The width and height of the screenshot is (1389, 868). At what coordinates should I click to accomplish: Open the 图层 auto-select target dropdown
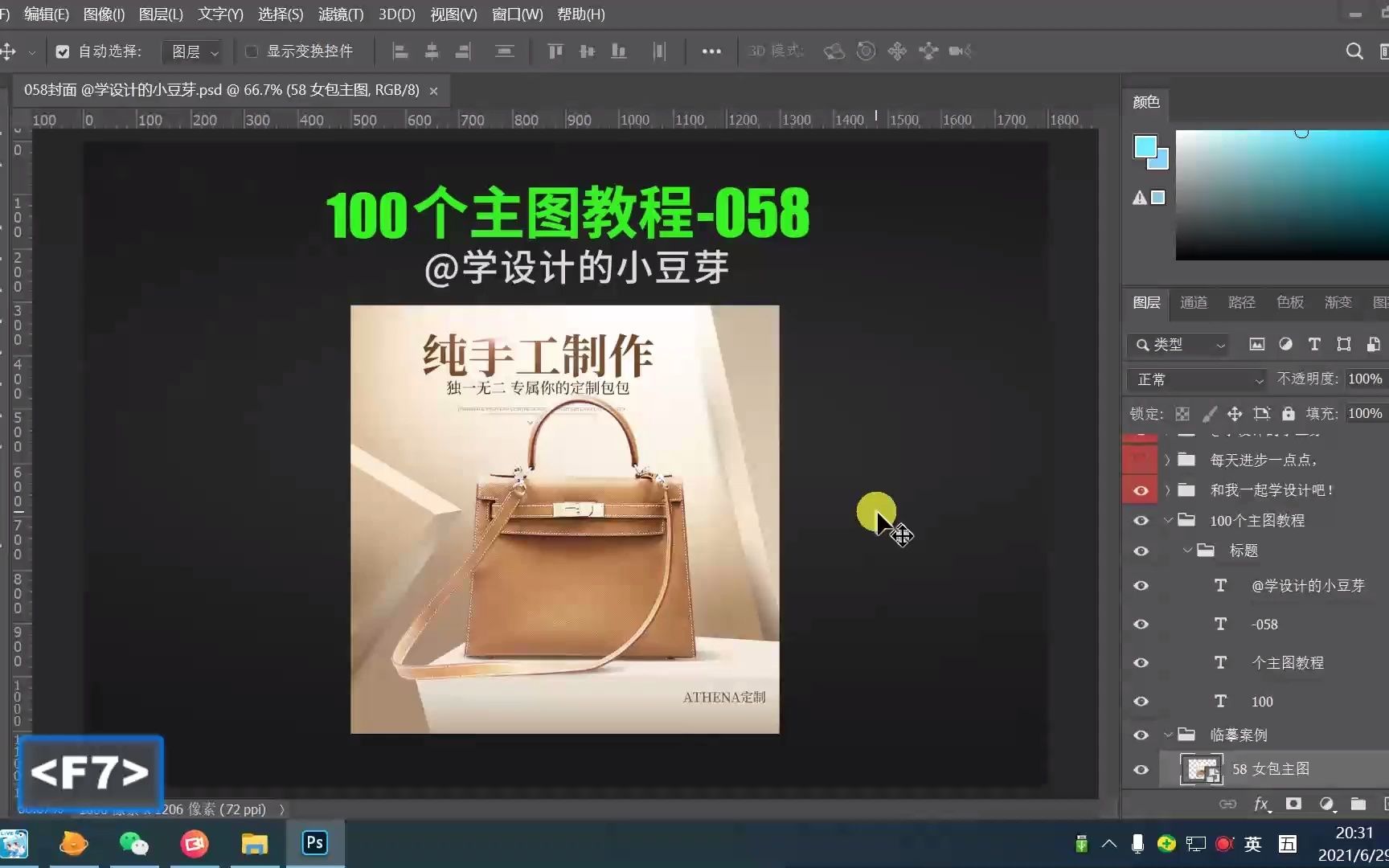194,51
